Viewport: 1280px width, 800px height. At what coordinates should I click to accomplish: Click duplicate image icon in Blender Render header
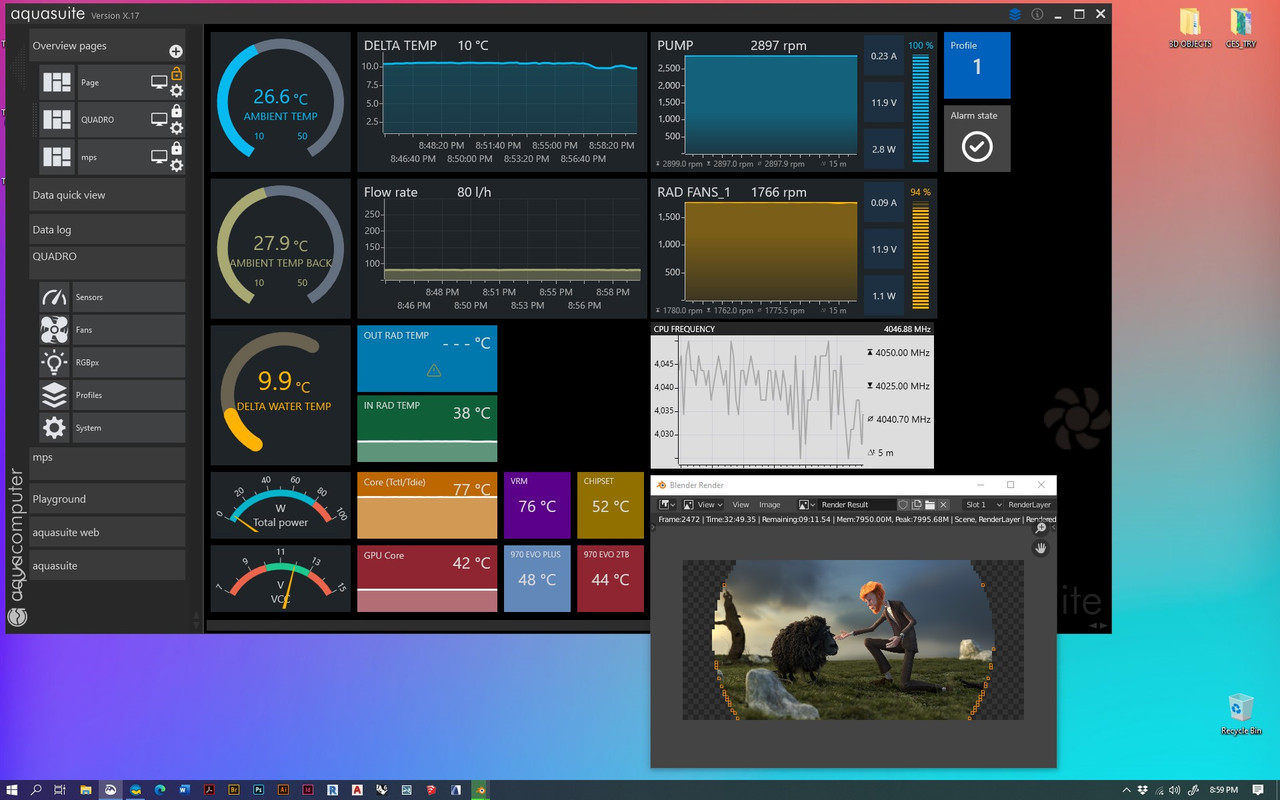[x=917, y=505]
